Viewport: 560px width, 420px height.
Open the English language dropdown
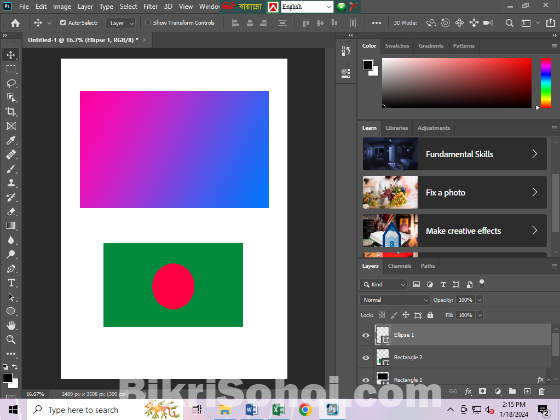[x=307, y=7]
